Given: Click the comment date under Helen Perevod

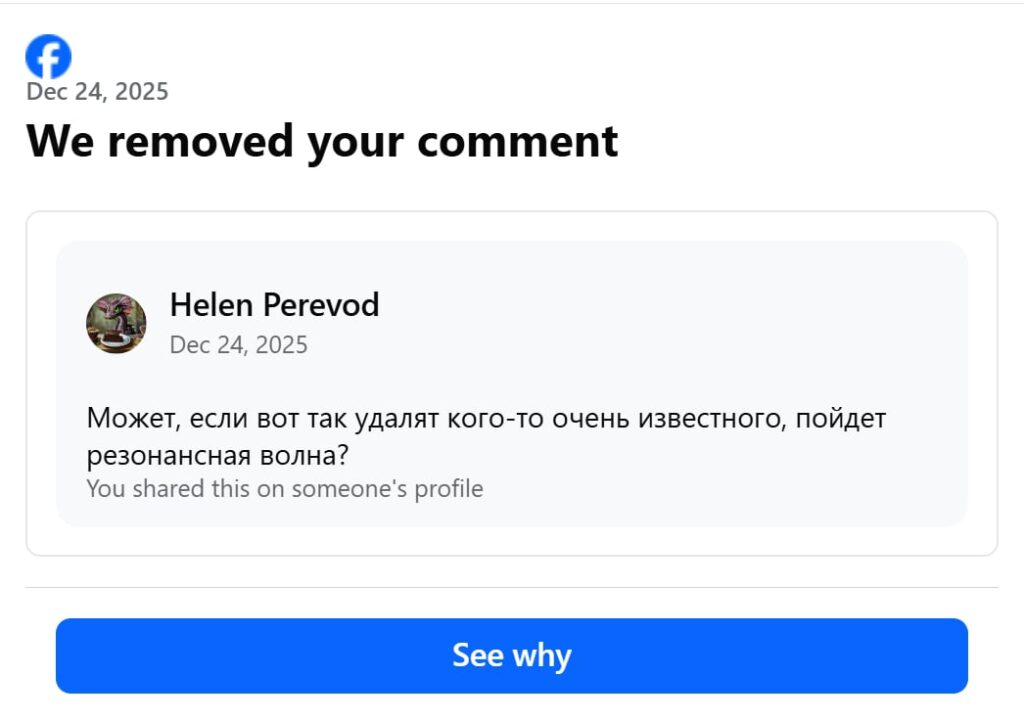Looking at the screenshot, I should coord(238,345).
